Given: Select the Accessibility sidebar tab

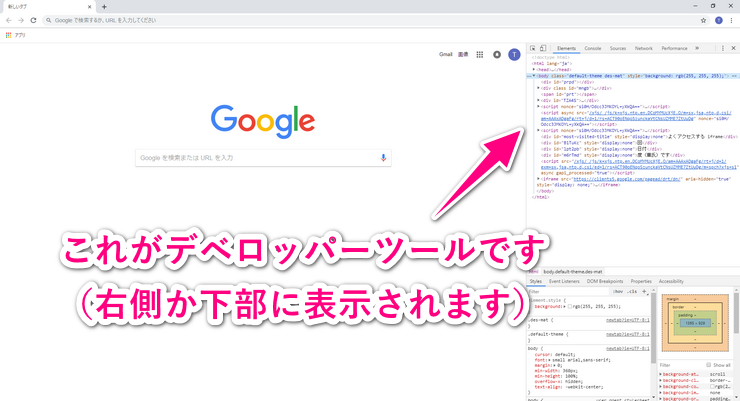Looking at the screenshot, I should click(671, 281).
